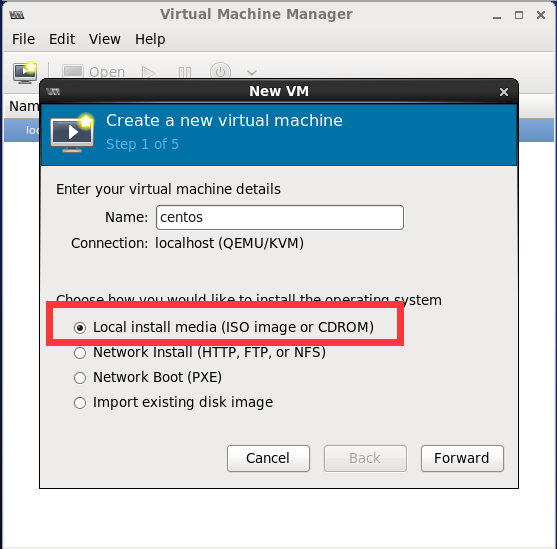Click the Cancel button
557x549 pixels.
point(268,458)
